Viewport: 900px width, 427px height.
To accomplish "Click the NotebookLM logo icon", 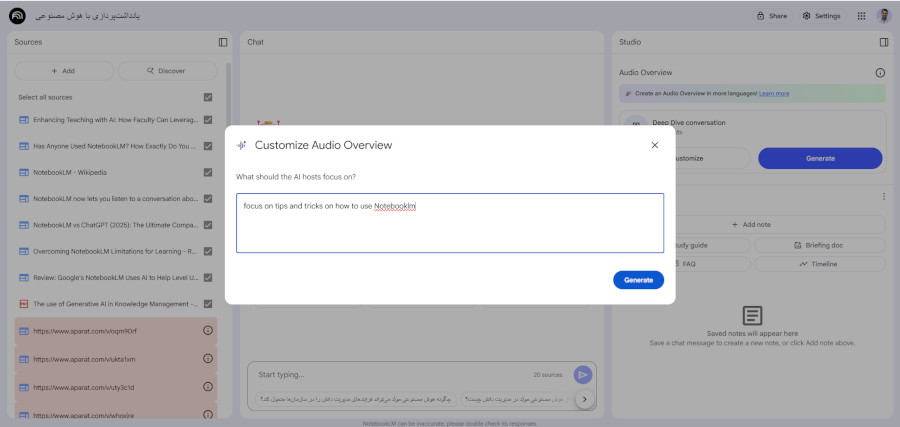I will [x=17, y=16].
